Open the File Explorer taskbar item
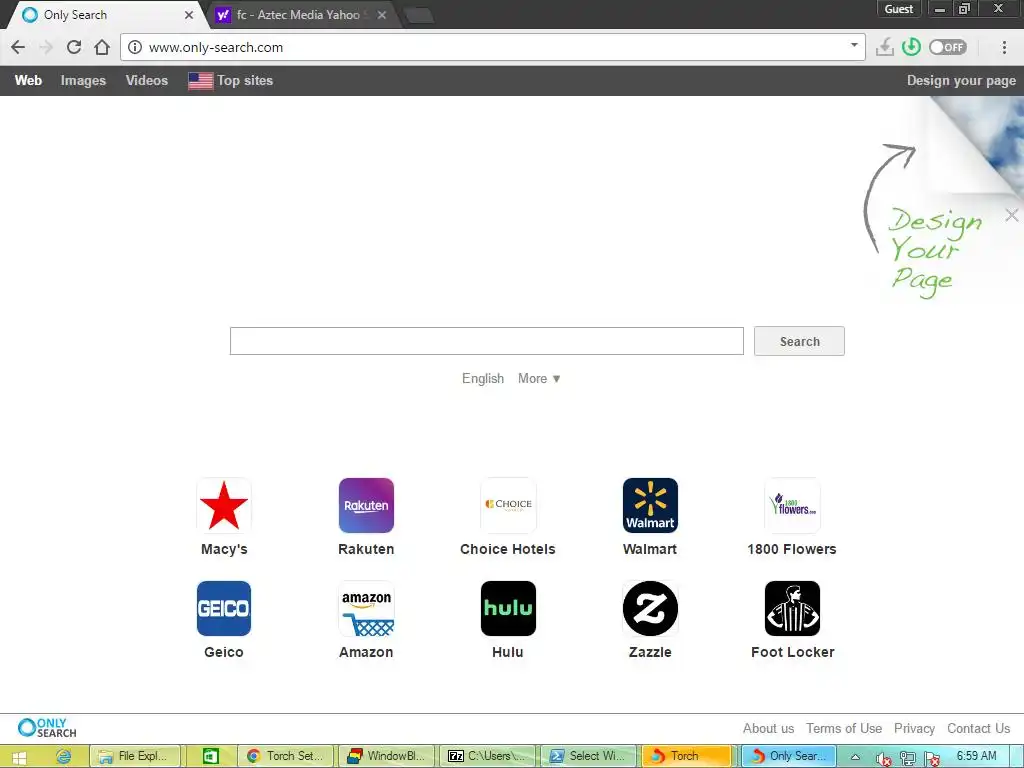Image resolution: width=1024 pixels, height=768 pixels. [135, 756]
